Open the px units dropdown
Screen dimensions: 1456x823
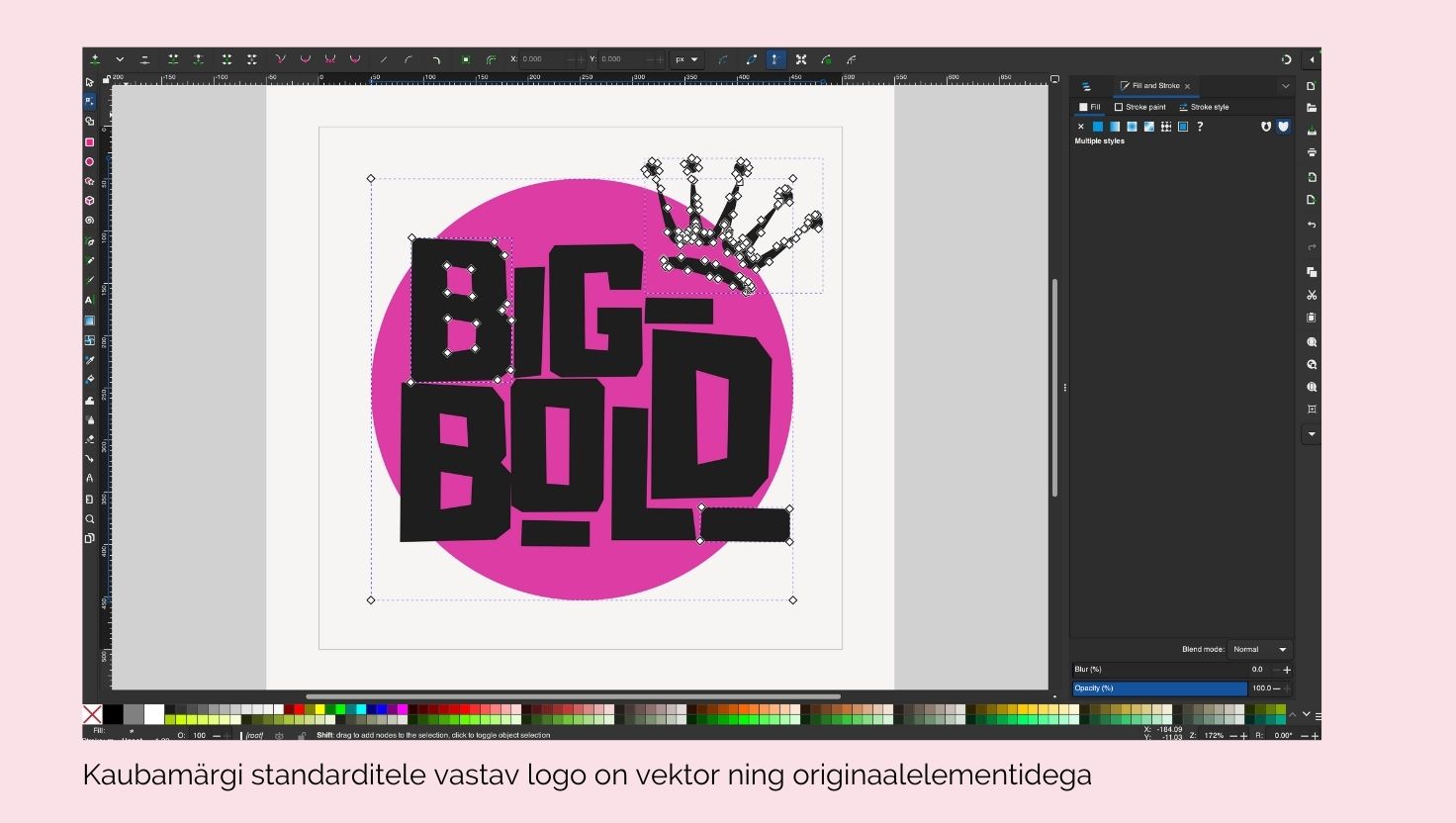(687, 59)
